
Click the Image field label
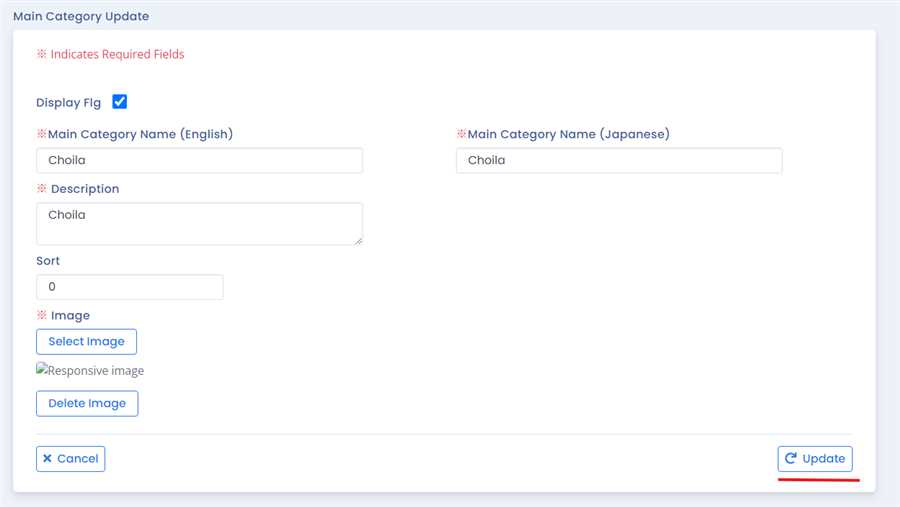click(x=70, y=316)
